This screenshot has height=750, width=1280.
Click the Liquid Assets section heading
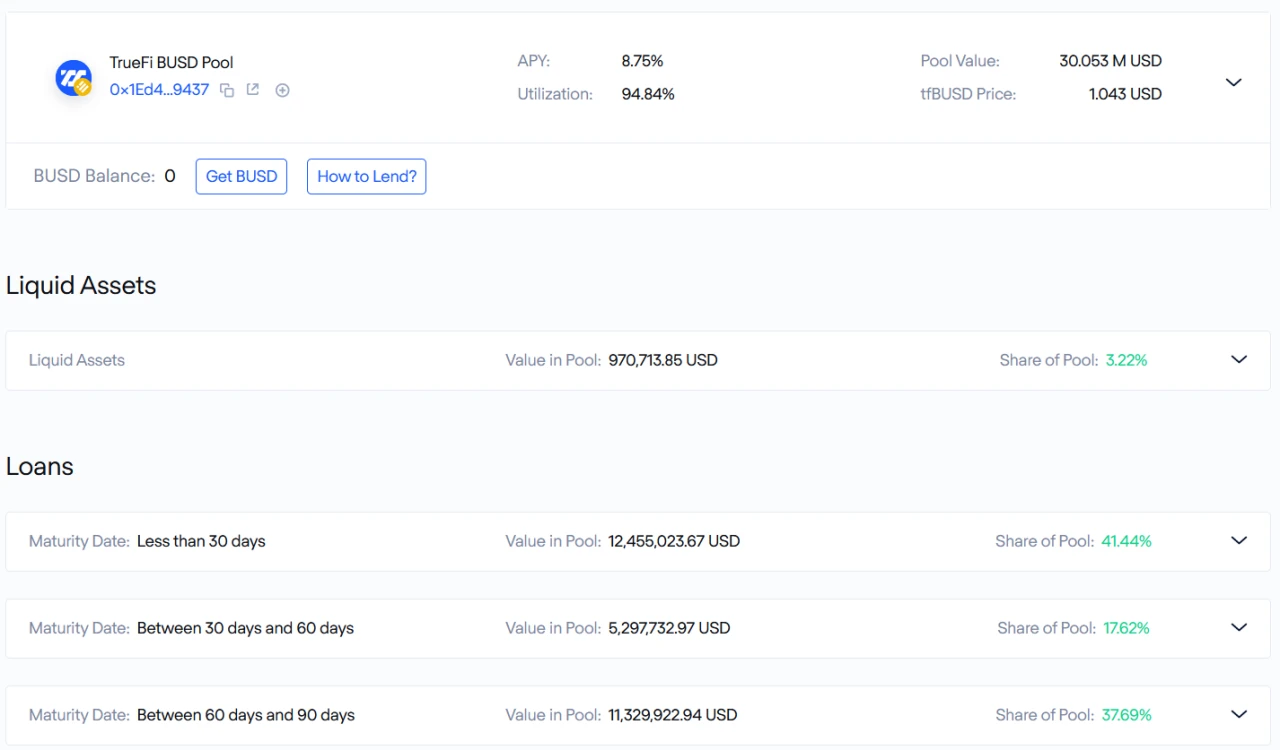tap(81, 286)
